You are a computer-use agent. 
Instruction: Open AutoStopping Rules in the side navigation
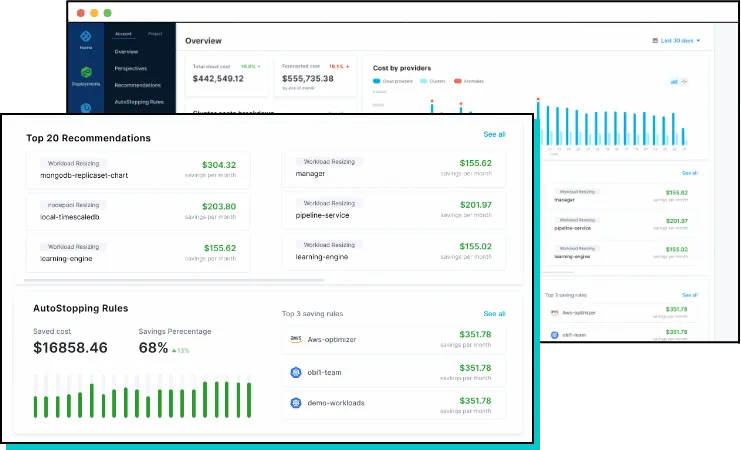(x=139, y=102)
